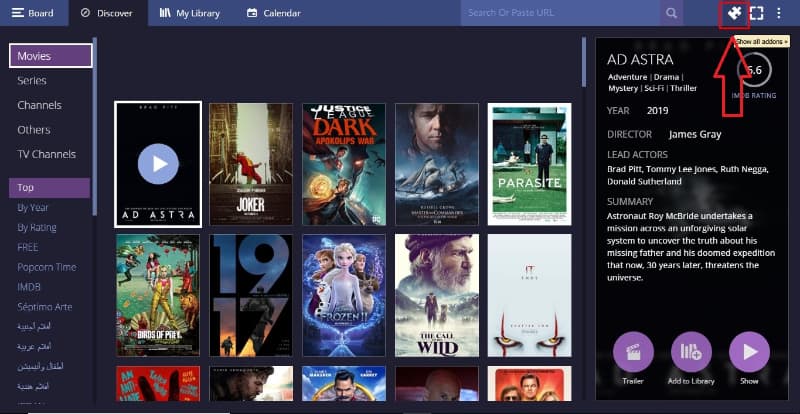800x414 pixels.
Task: Open the three-dot options menu
Action: (779, 13)
